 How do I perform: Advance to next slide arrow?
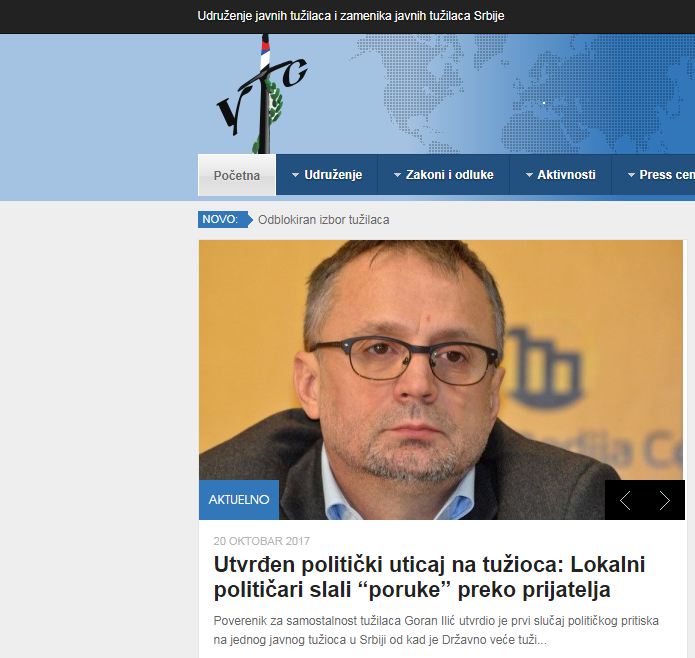coord(664,500)
